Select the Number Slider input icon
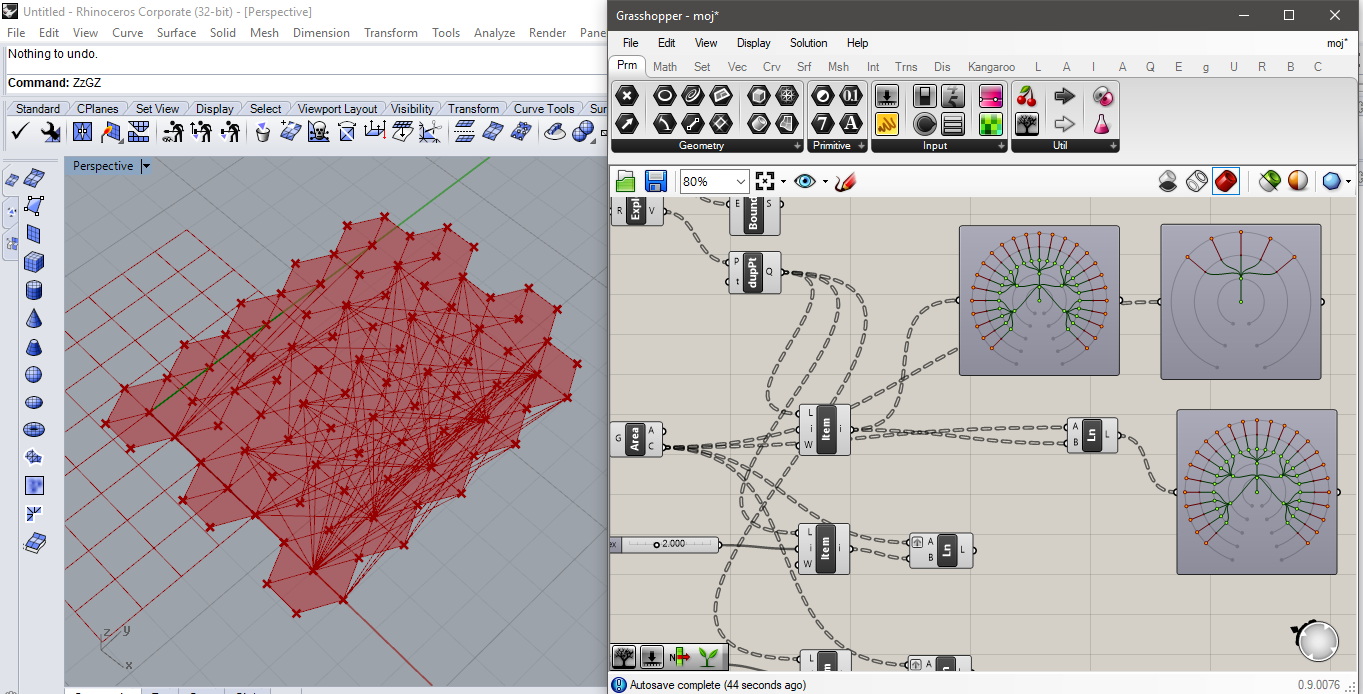1363x694 pixels. point(887,96)
